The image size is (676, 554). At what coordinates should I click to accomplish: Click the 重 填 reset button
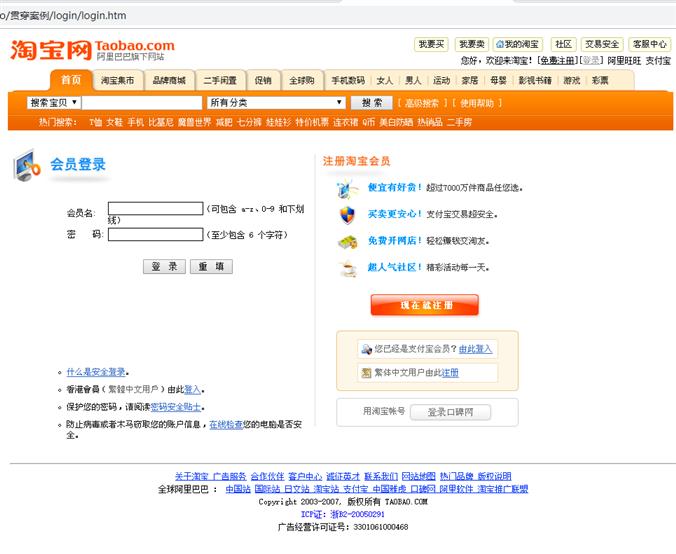[211, 266]
